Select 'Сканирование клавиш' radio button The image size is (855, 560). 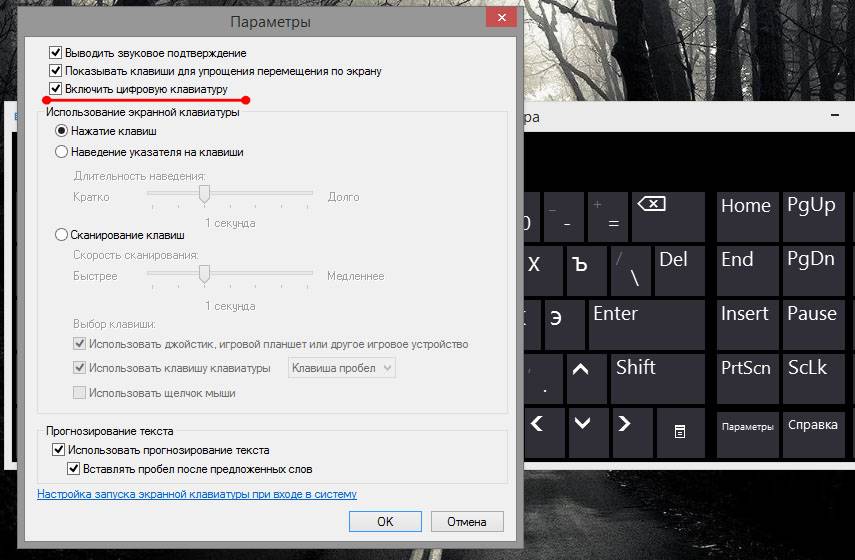[62, 235]
